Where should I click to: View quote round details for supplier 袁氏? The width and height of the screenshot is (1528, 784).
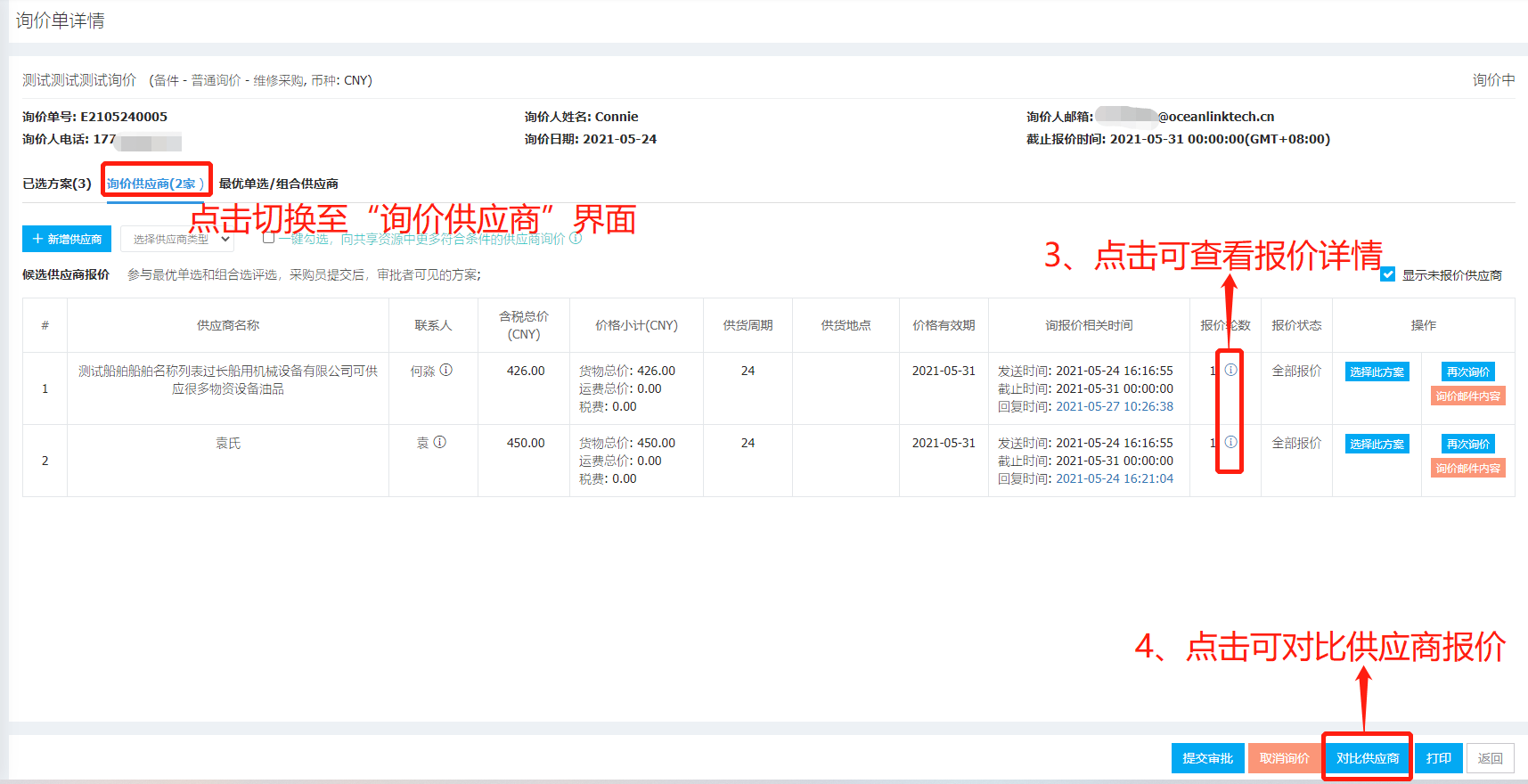1230,442
